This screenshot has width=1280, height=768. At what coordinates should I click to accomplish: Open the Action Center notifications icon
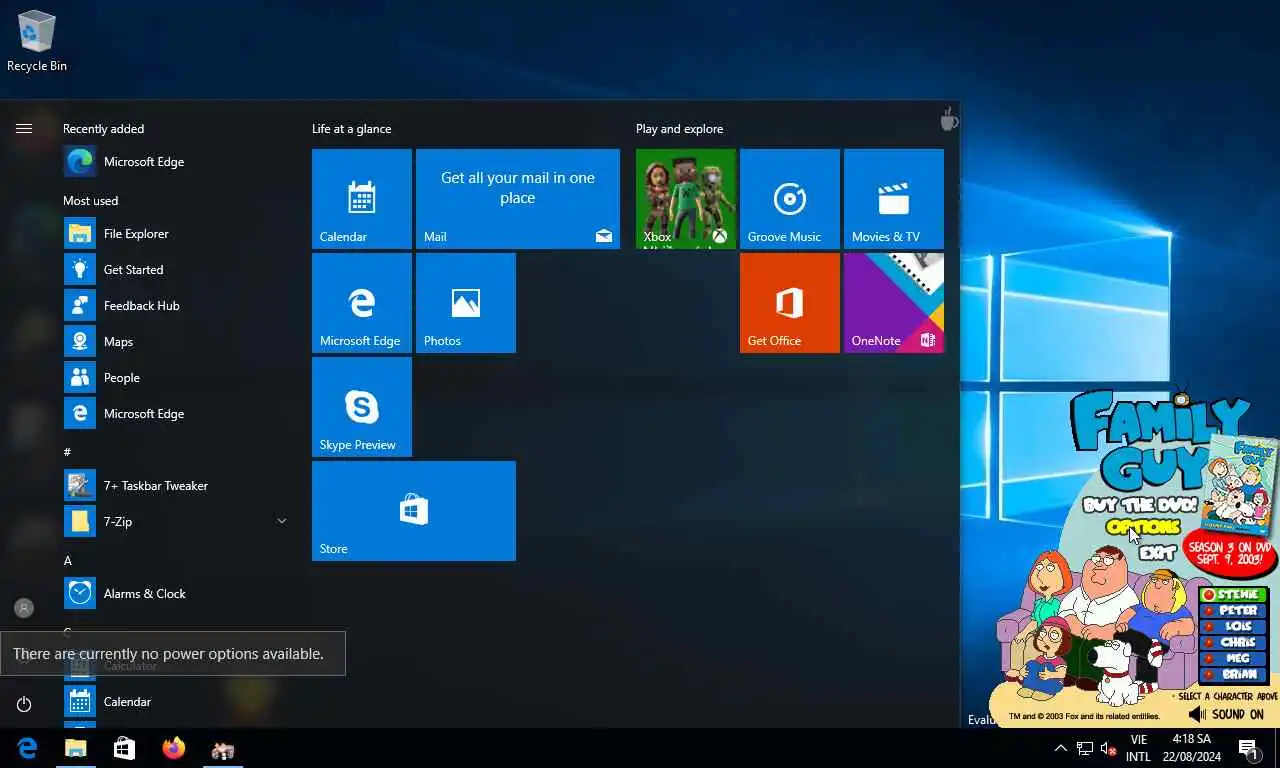click(1249, 748)
